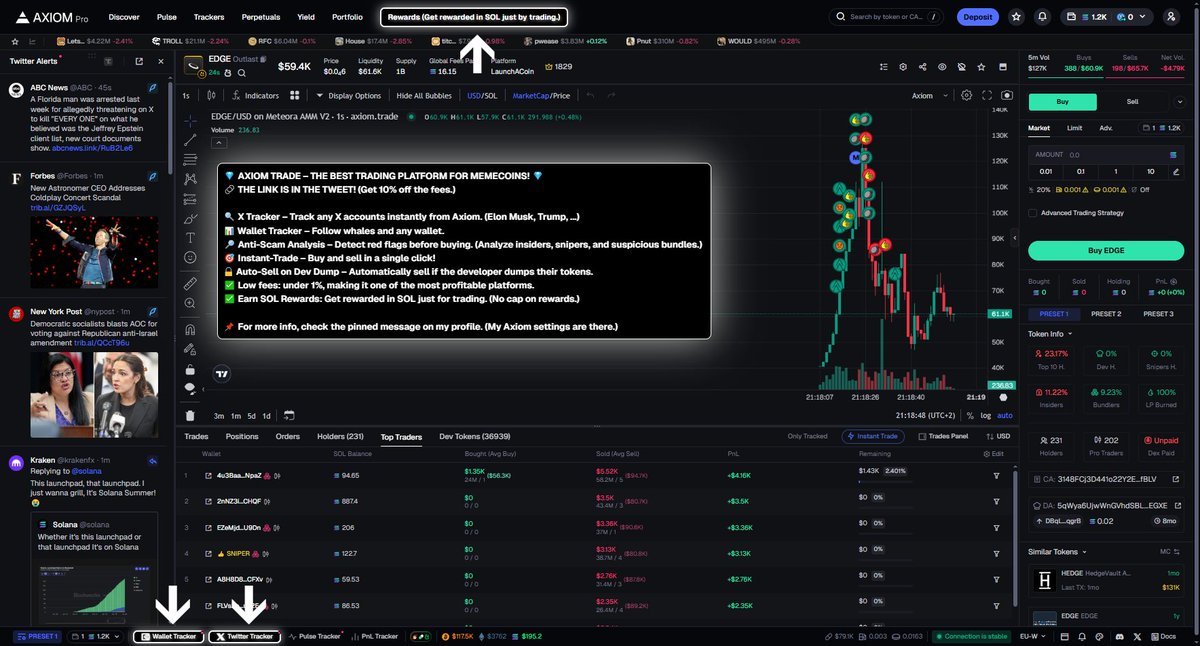Select the magnet mode tool

190,329
